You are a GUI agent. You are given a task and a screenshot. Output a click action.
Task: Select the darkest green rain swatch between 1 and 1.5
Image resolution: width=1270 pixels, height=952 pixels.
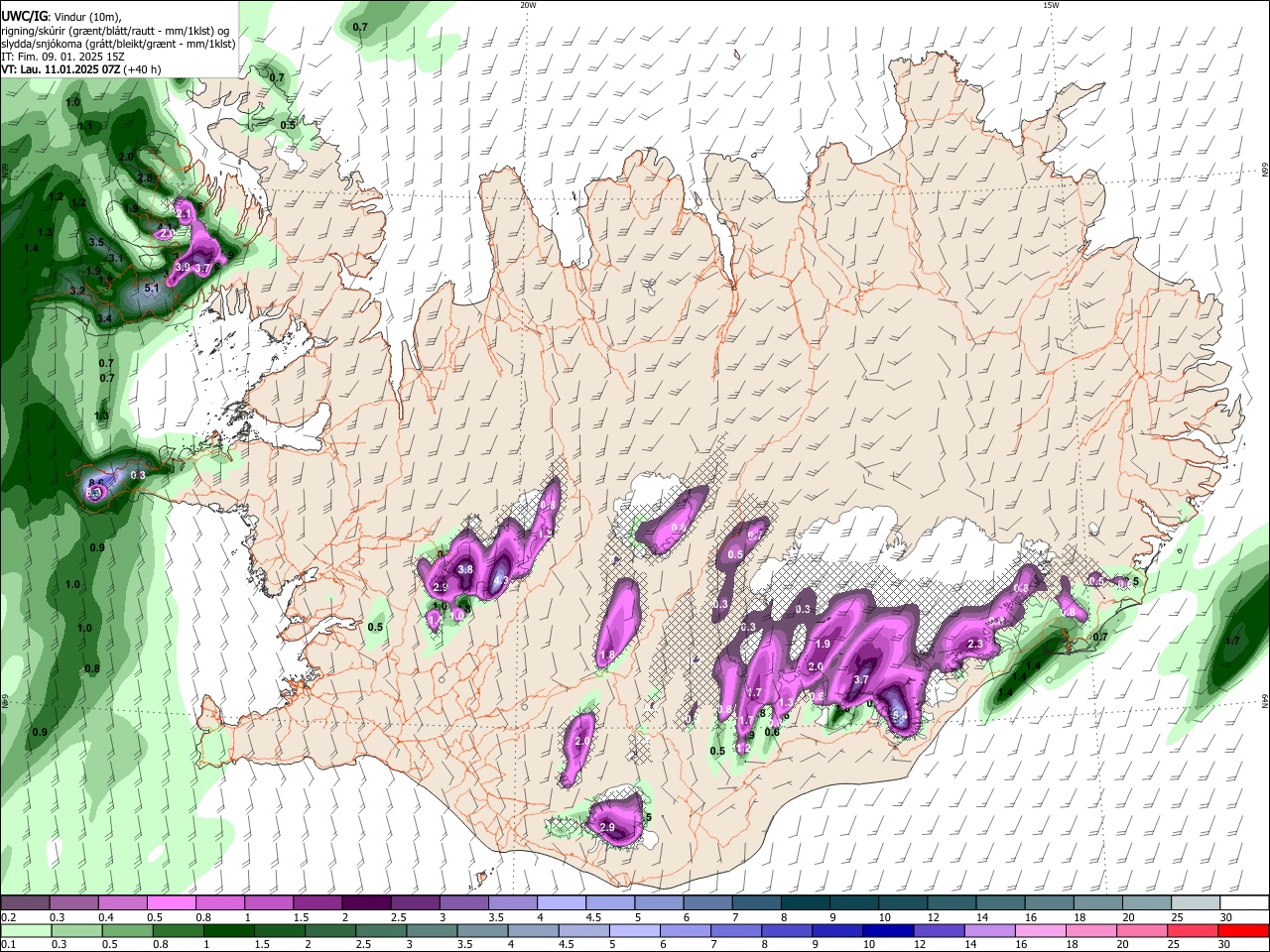click(x=229, y=931)
